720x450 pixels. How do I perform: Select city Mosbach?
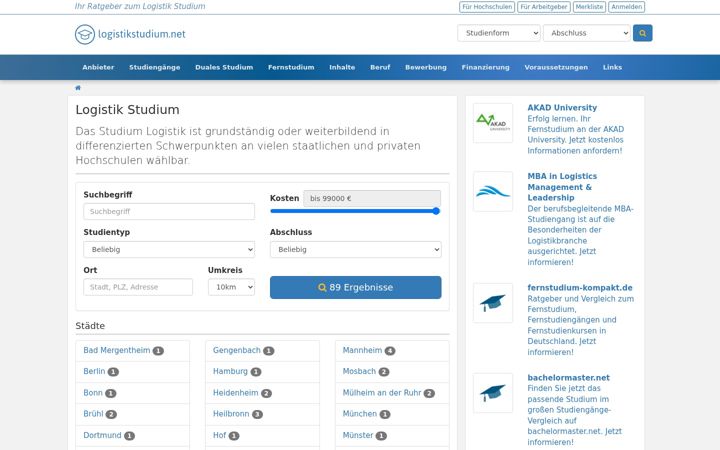(x=359, y=371)
